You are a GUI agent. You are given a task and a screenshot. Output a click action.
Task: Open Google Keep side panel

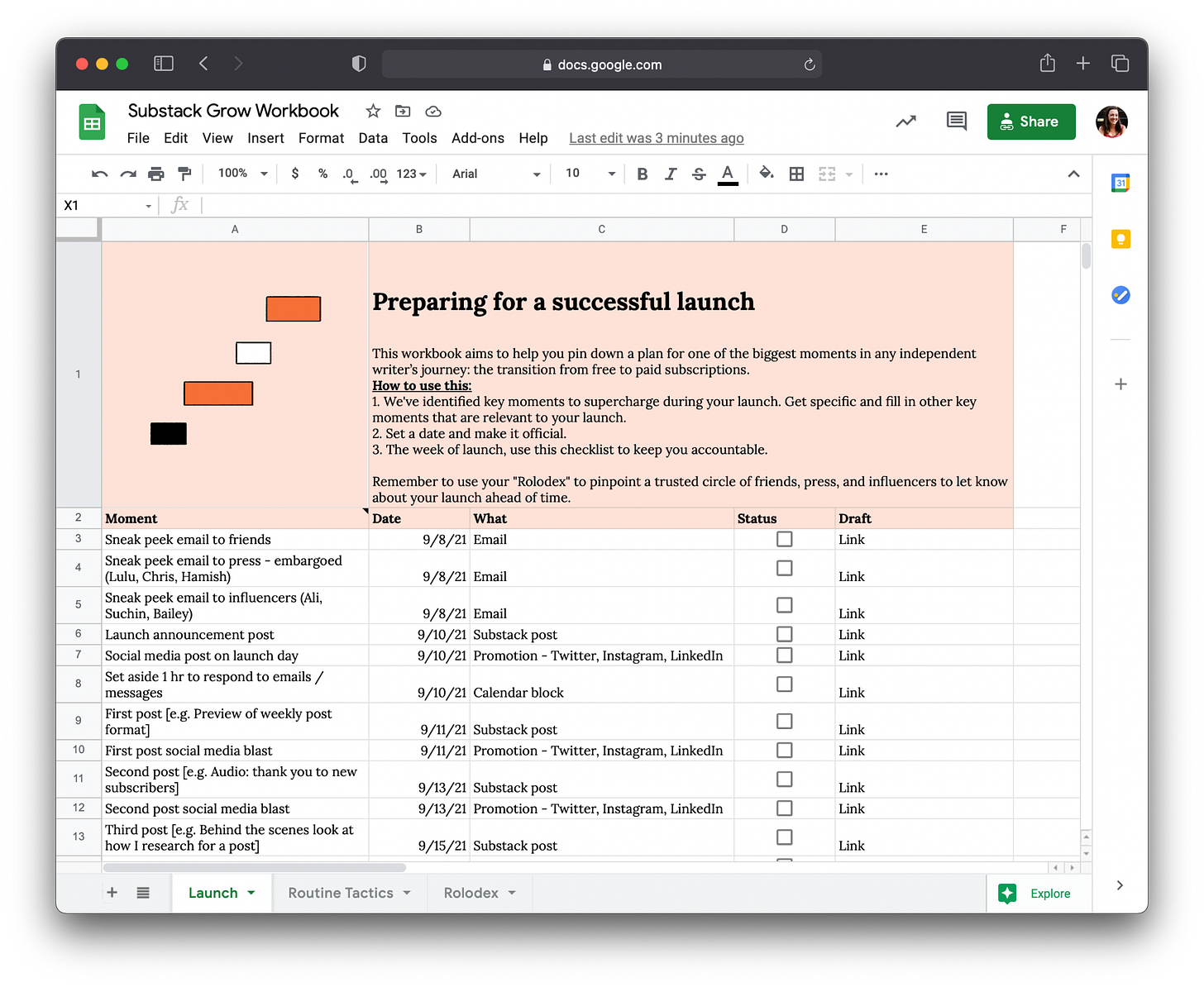coord(1120,240)
